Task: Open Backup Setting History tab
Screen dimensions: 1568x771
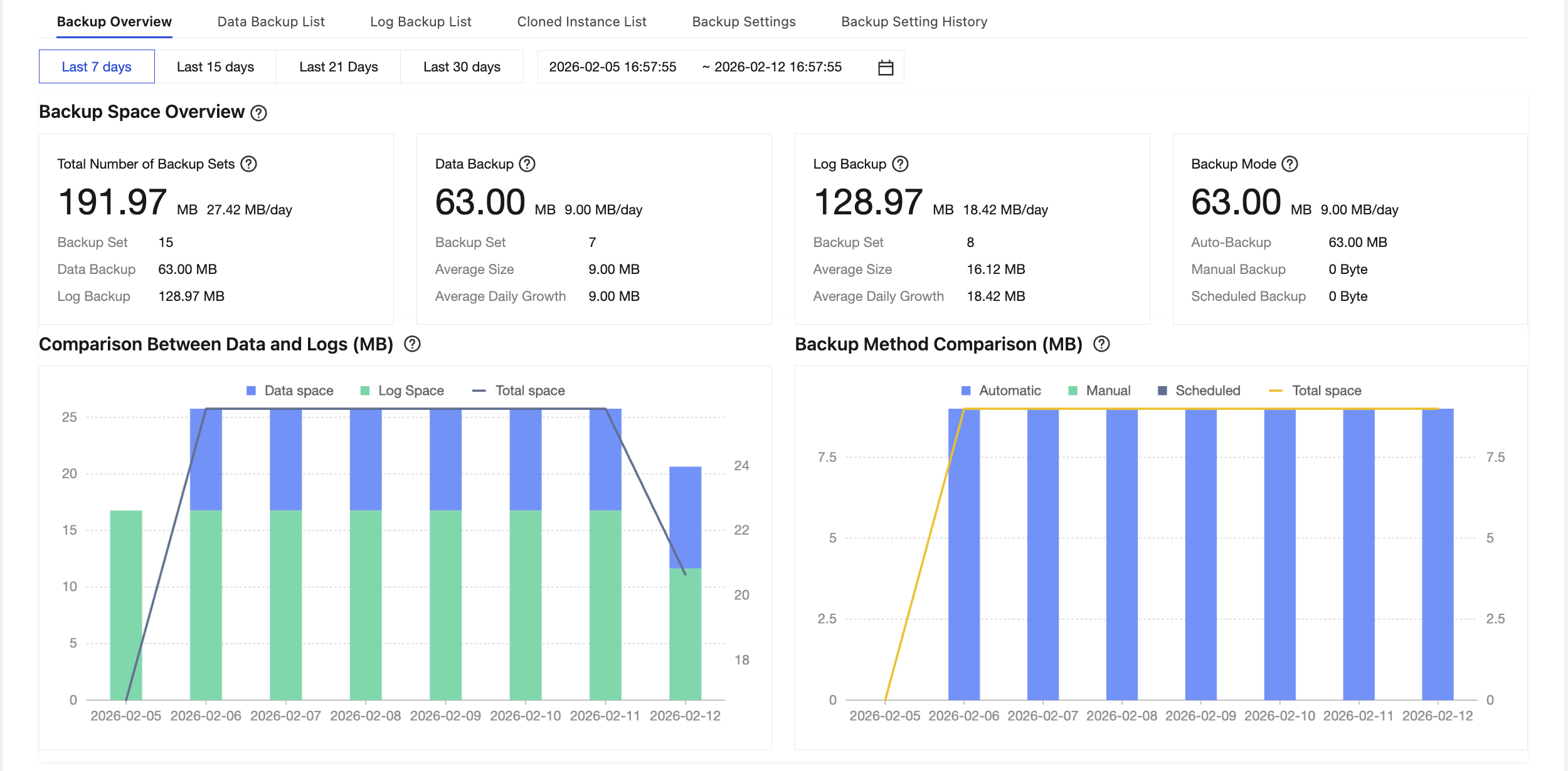Action: click(x=914, y=22)
